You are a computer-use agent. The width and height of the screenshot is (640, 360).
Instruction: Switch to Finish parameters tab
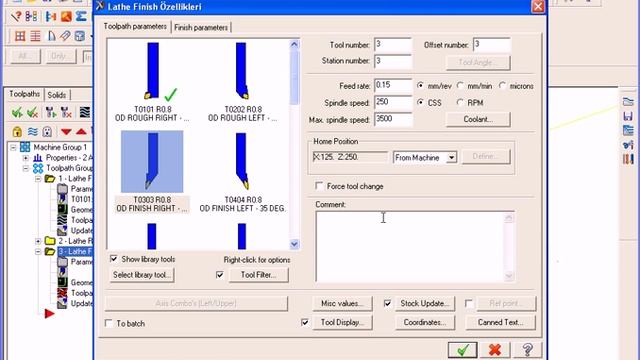coord(201,28)
